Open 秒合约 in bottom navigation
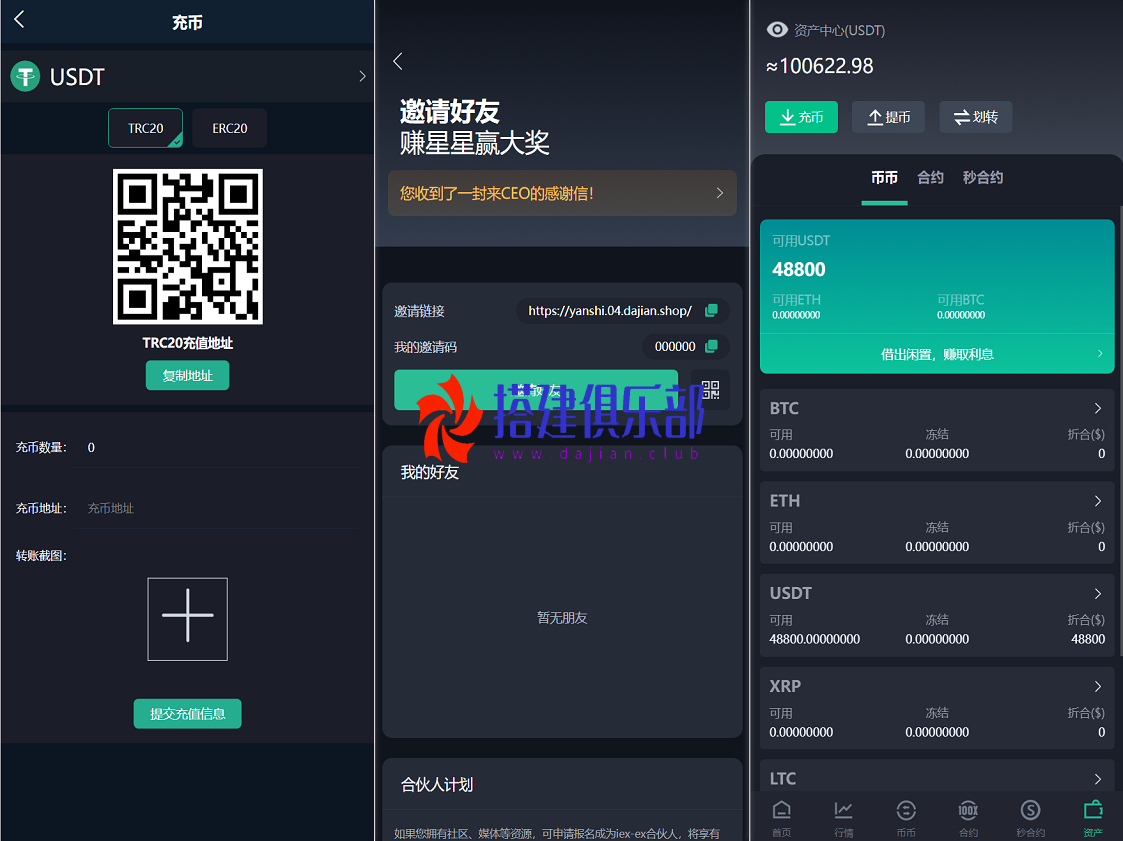The image size is (1123, 841). click(1031, 818)
